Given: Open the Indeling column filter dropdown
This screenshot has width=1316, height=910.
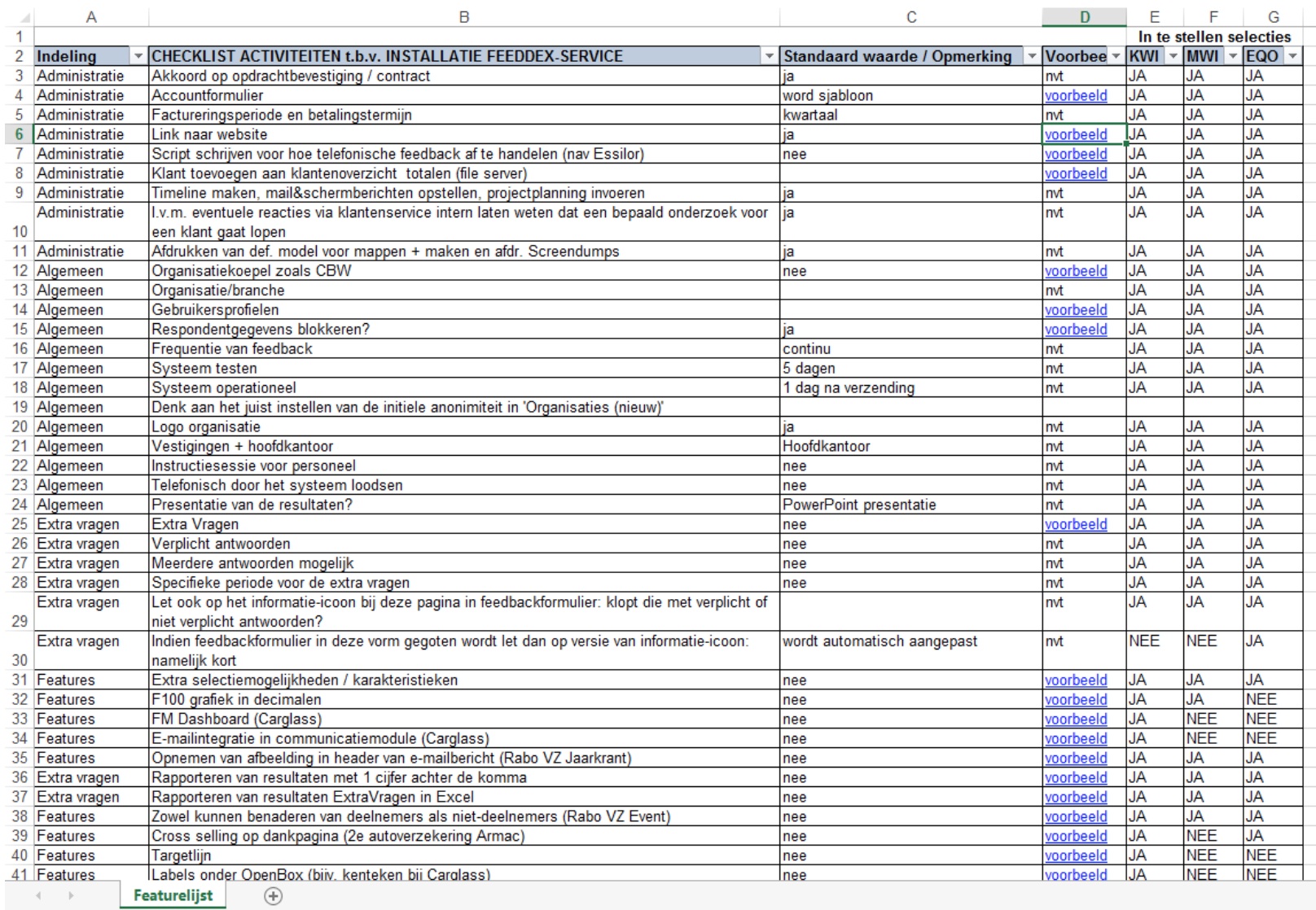Looking at the screenshot, I should pyautogui.click(x=138, y=56).
